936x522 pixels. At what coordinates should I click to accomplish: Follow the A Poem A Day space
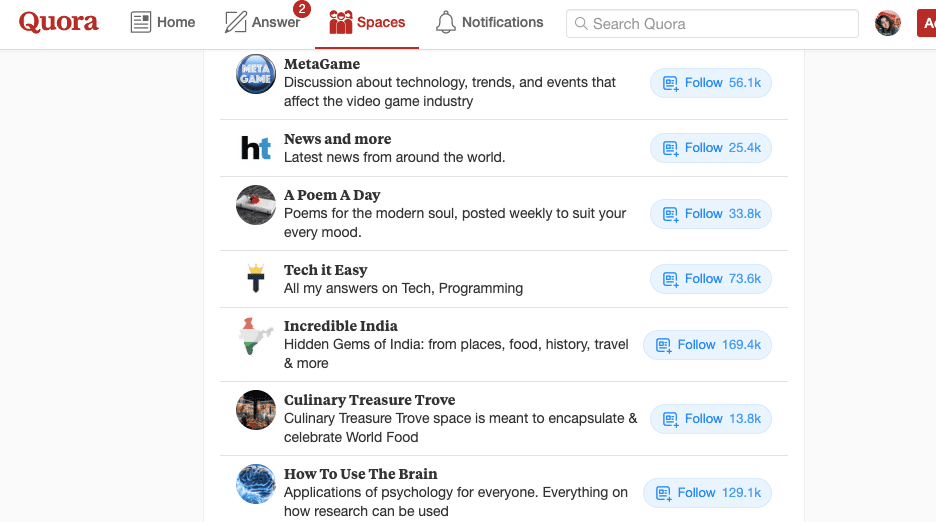click(711, 214)
